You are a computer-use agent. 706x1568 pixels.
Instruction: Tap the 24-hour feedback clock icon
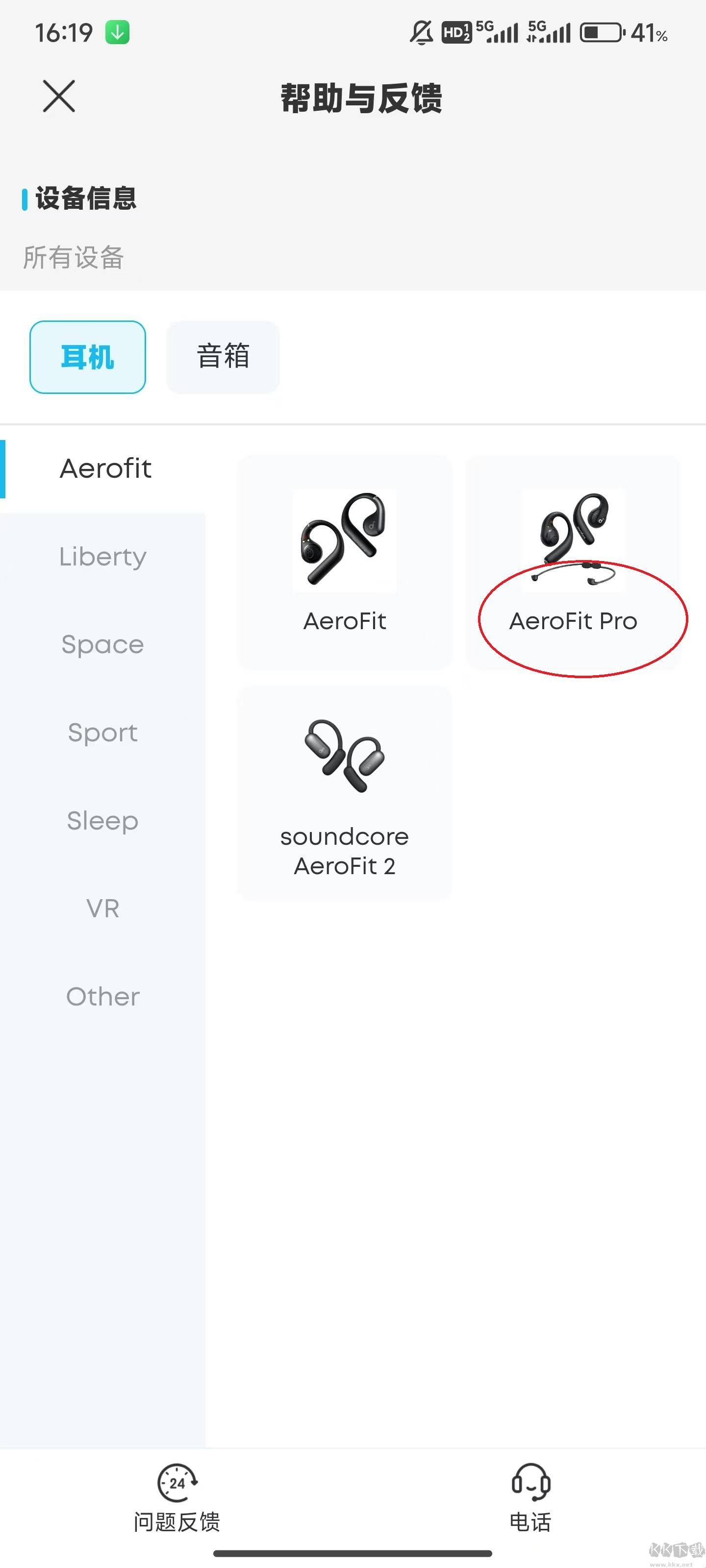click(x=176, y=1482)
